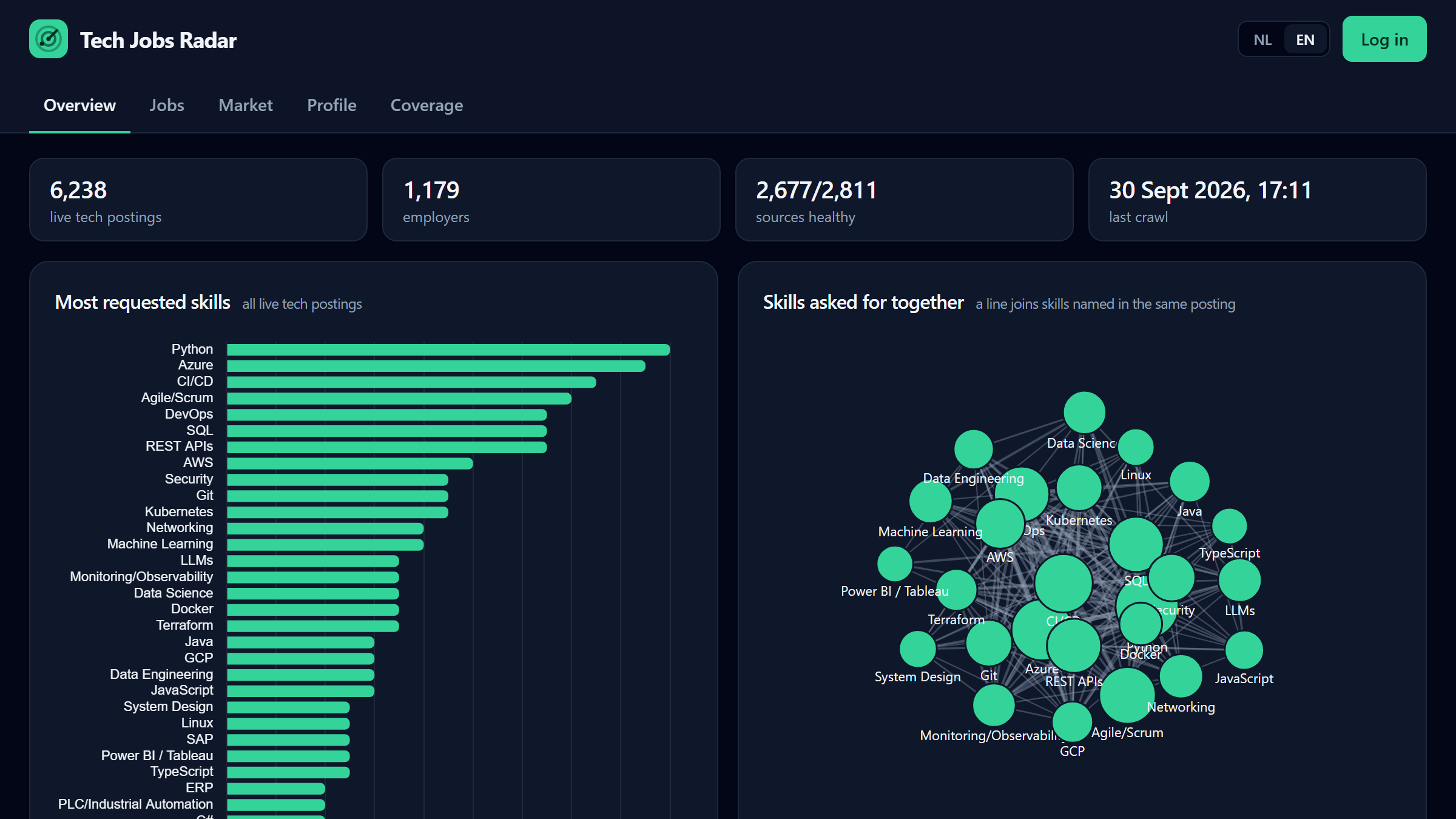Select the 2,677/2,811 sources healthy card

click(x=905, y=200)
